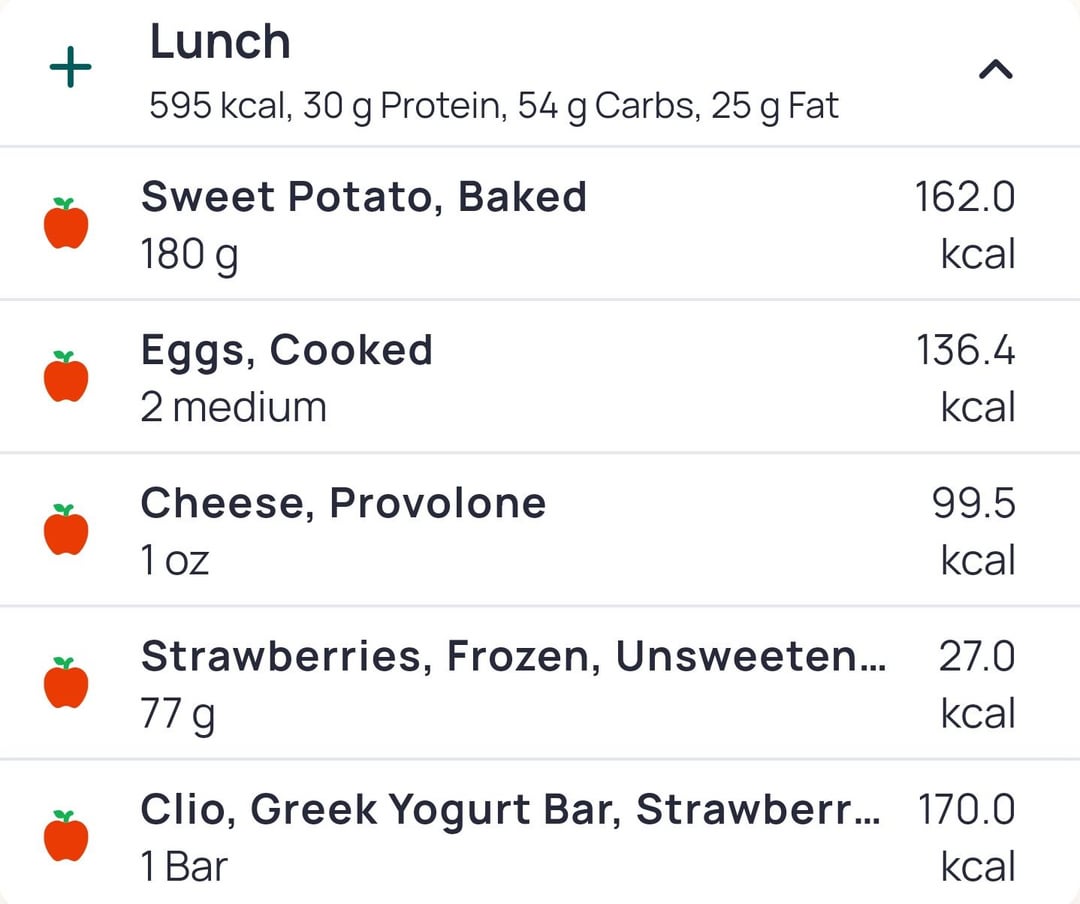The width and height of the screenshot is (1080, 904).
Task: Select the Clio Greek Yogurt Bar entry
Action: coord(510,810)
